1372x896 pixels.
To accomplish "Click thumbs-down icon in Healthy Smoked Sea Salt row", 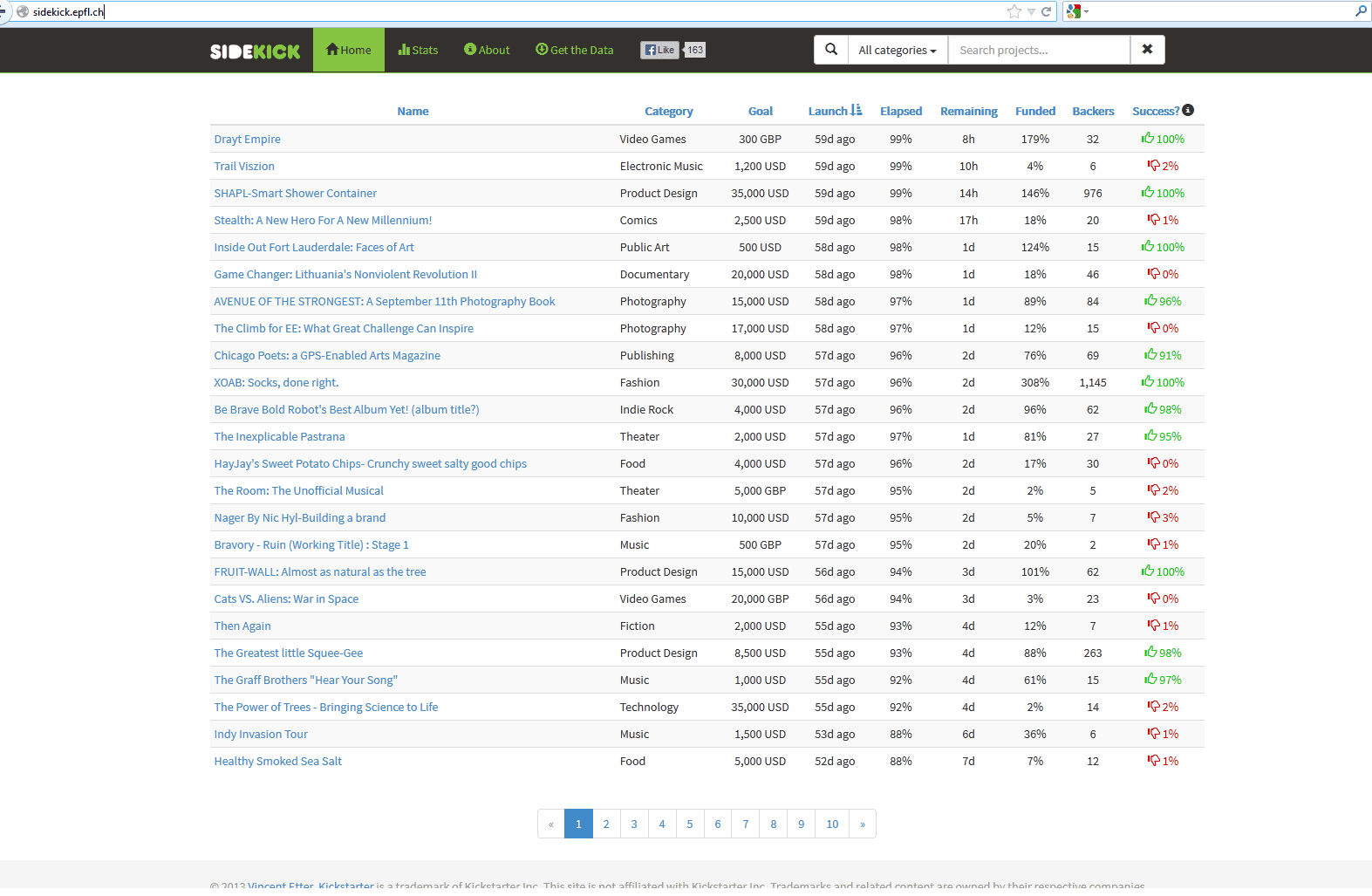I will (1153, 760).
